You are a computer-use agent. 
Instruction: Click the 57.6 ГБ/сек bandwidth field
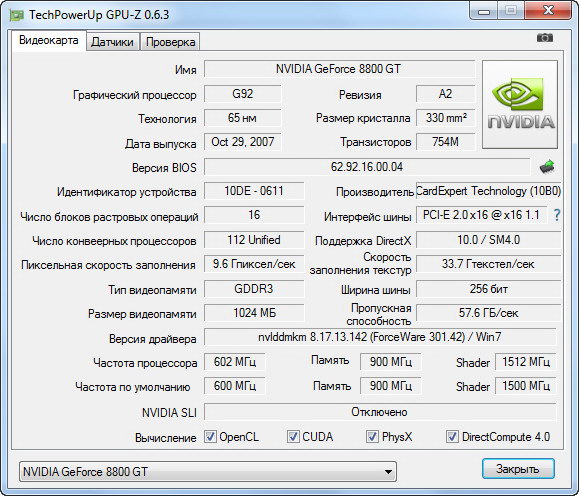(x=489, y=313)
